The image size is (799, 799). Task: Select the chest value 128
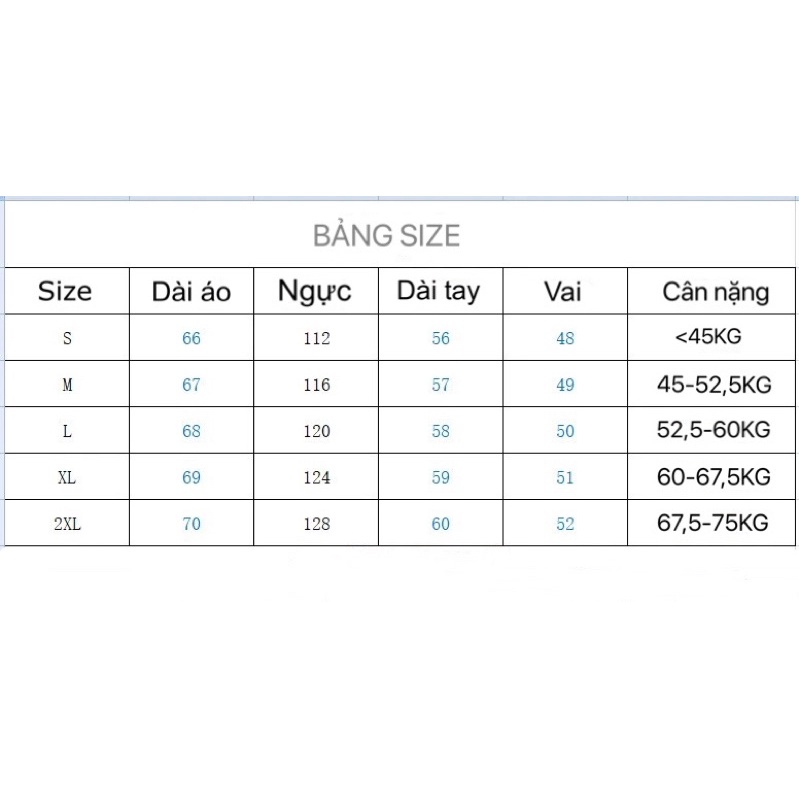pyautogui.click(x=316, y=524)
